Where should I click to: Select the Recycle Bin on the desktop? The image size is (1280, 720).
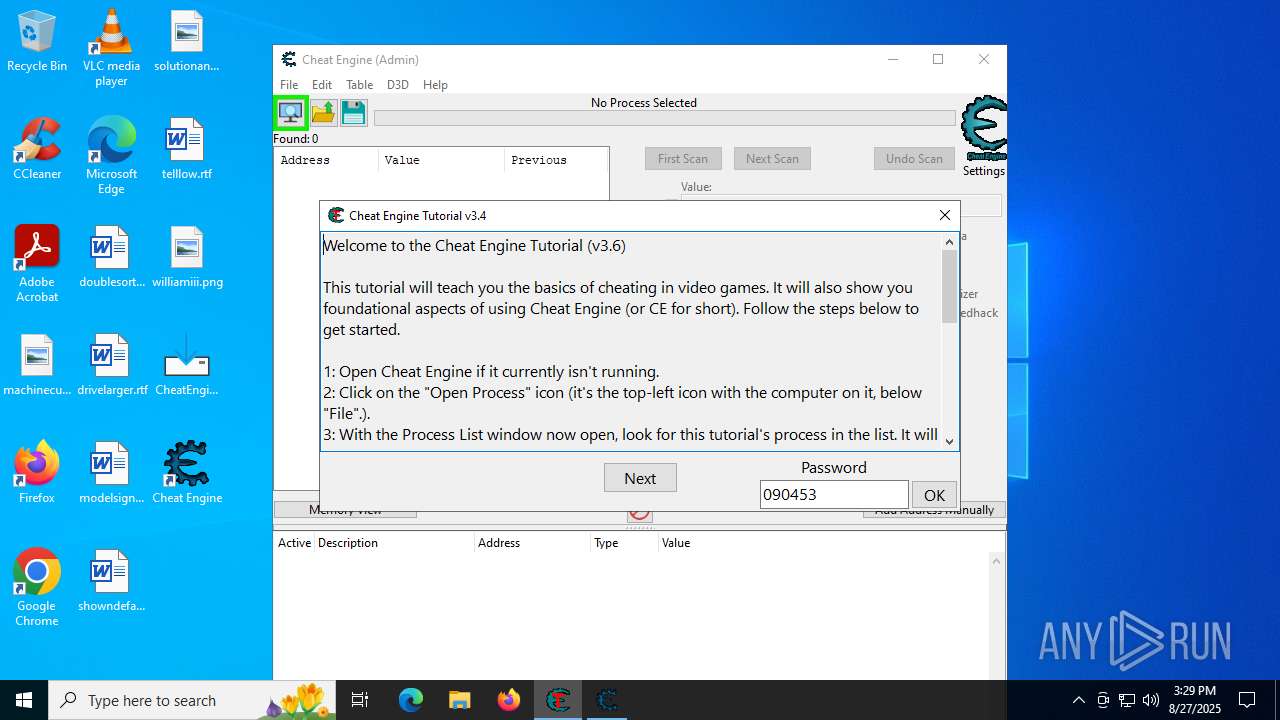point(37,41)
